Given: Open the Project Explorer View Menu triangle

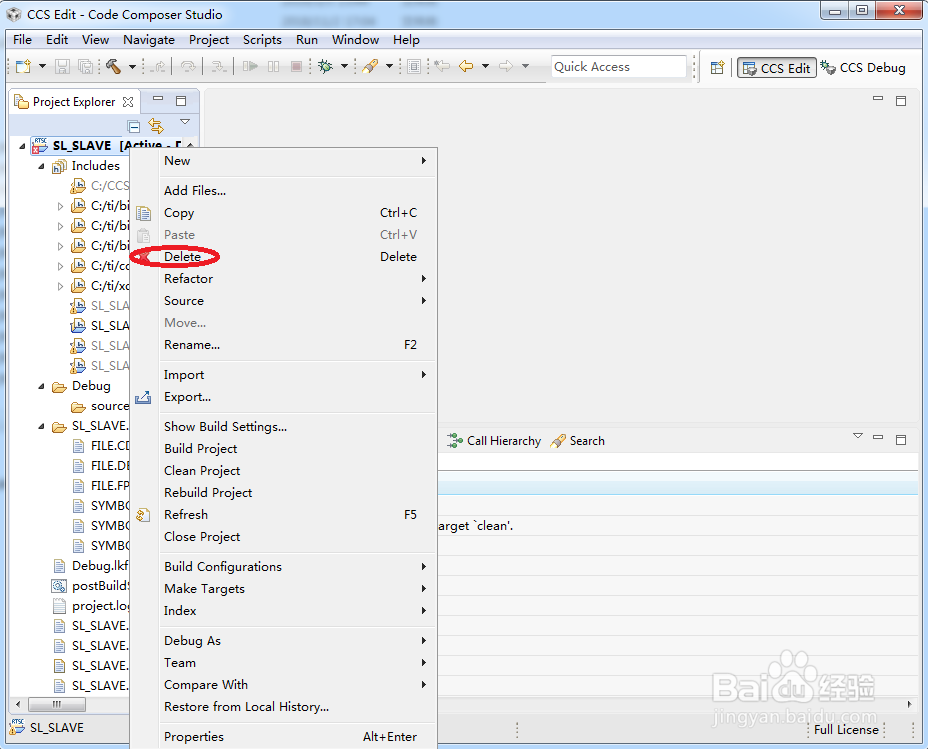Looking at the screenshot, I should click(185, 122).
